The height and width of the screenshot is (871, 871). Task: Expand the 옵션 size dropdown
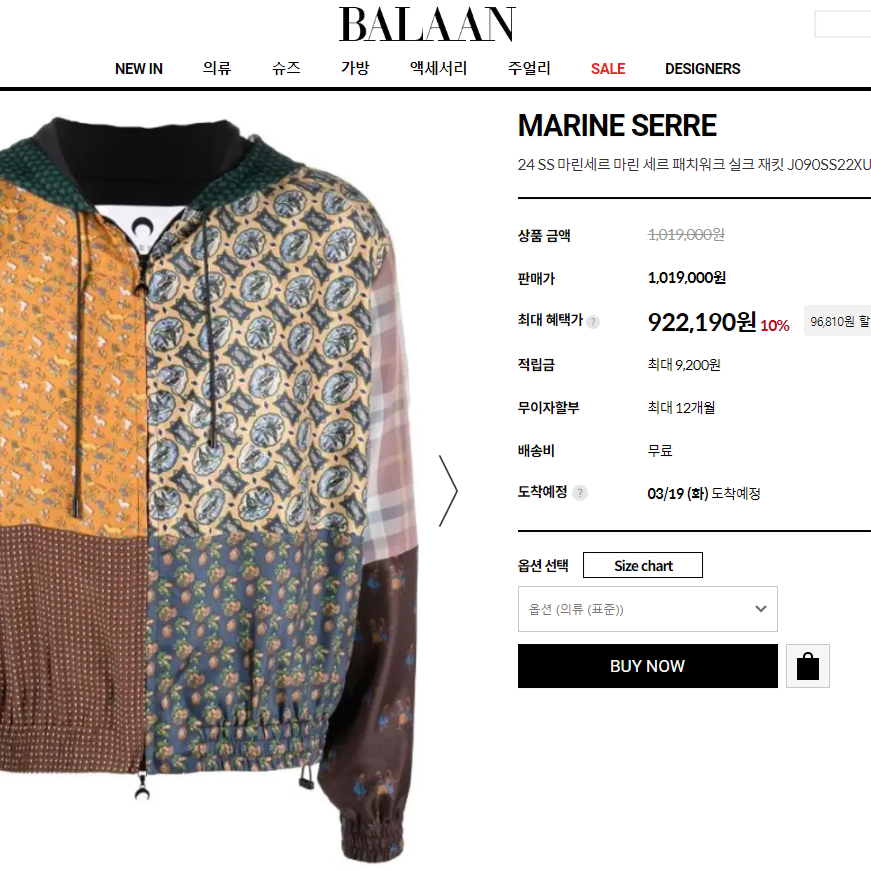click(x=647, y=609)
